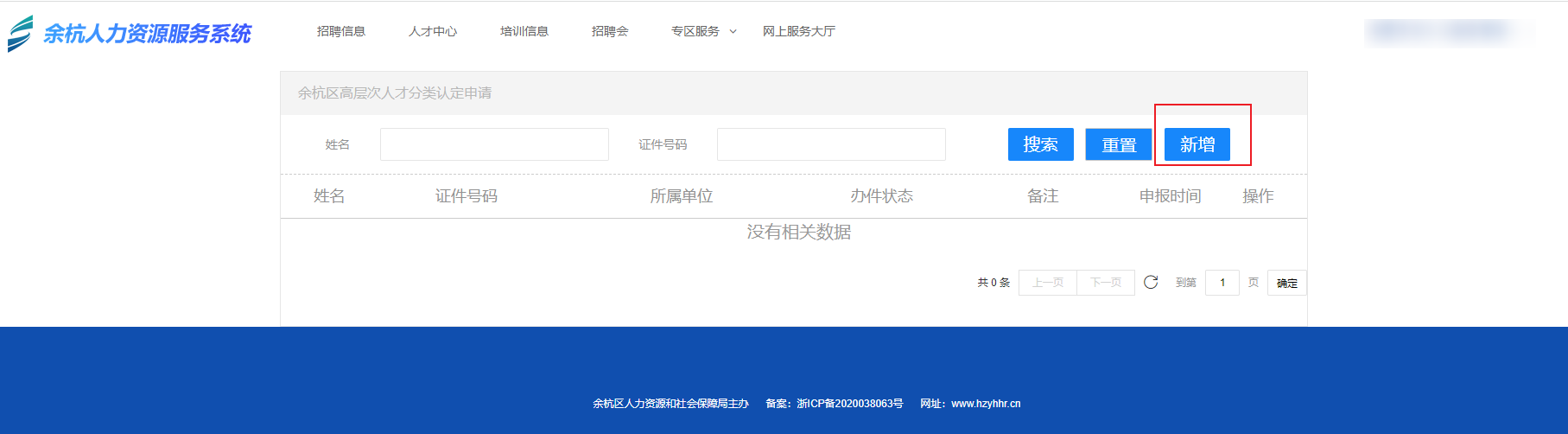Screen dimensions: 1568x434
Task: Confirm page jump with 确定 button
Action: [1286, 283]
